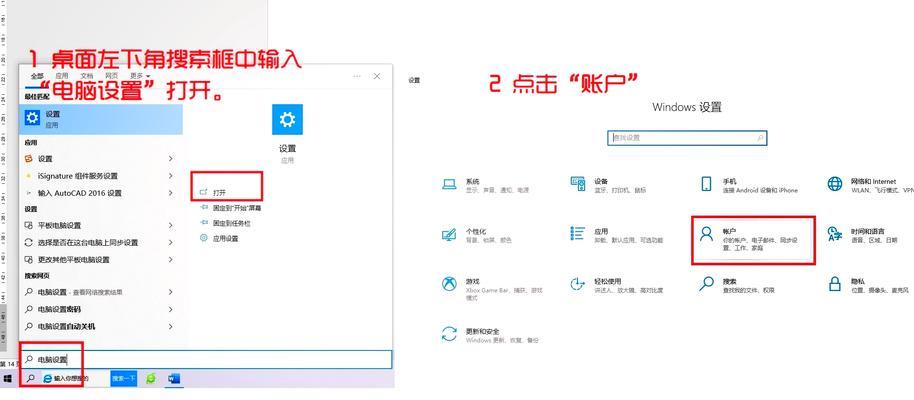Switch to the 全部 search tab
This screenshot has height=400, width=914.
point(37,76)
